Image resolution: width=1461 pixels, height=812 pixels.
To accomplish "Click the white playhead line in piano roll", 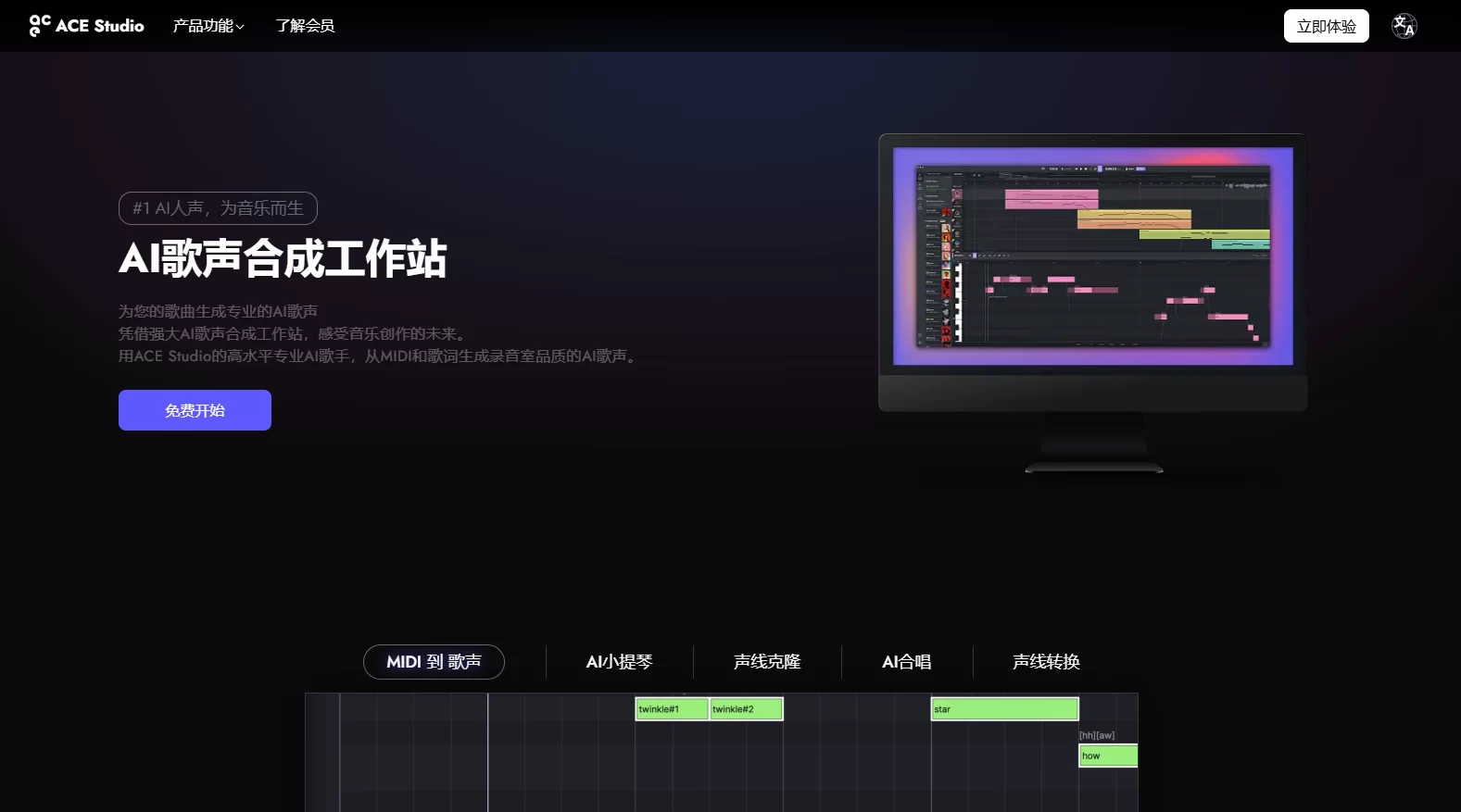I will tap(488, 750).
